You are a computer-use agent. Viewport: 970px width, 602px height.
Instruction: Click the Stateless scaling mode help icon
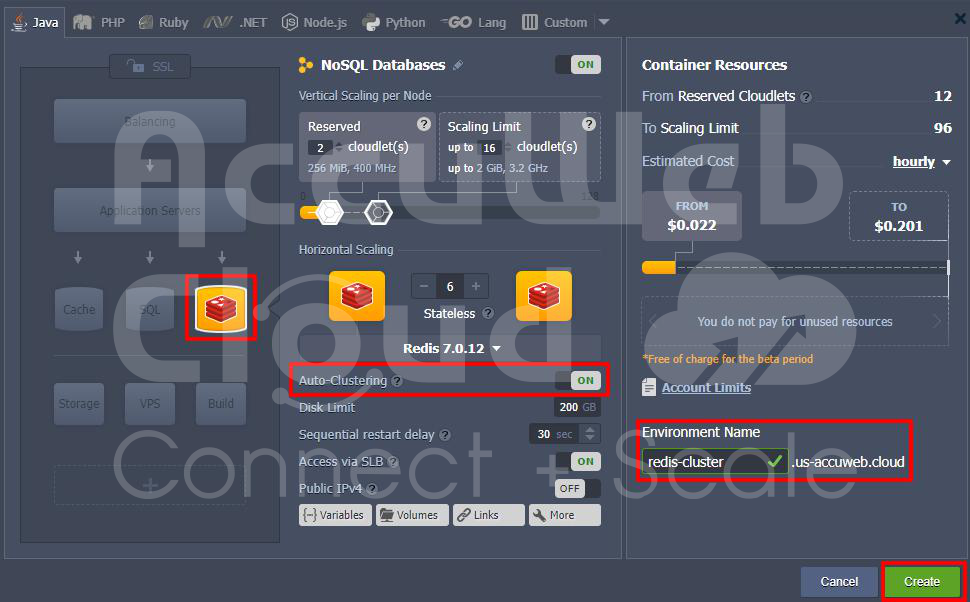pyautogui.click(x=488, y=313)
